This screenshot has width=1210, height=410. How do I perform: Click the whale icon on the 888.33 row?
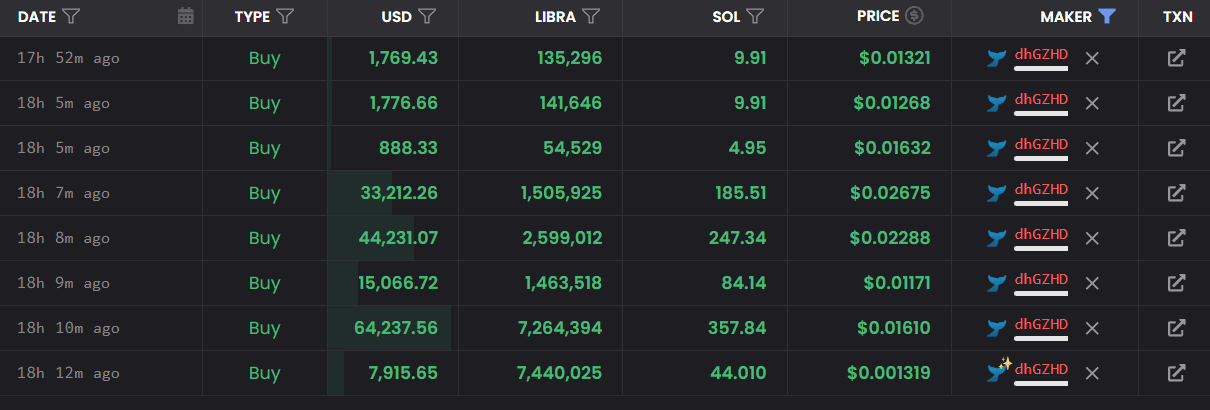click(x=996, y=148)
